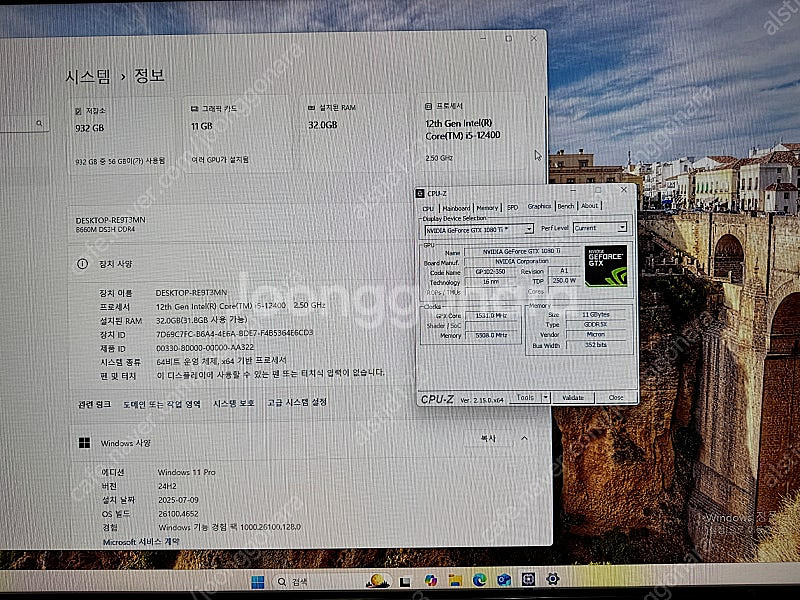Click the i5-12400 processor tile
800x600 pixels.
pyautogui.click(x=472, y=131)
